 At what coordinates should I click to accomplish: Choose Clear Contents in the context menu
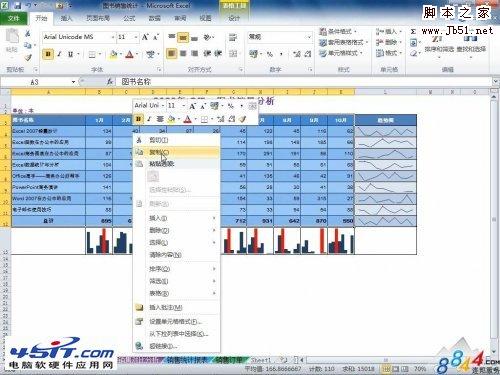point(176,255)
